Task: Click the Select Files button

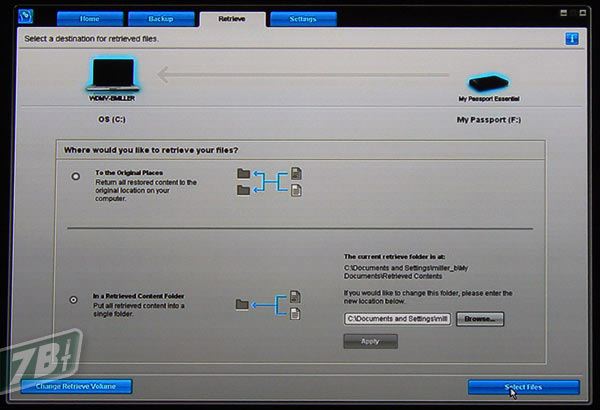Action: pos(523,387)
